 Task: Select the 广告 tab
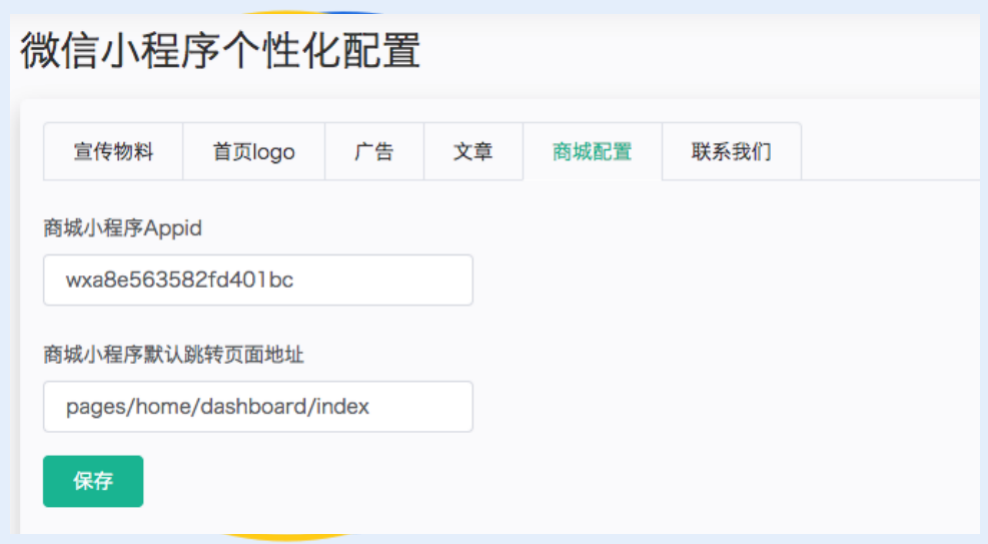point(374,152)
